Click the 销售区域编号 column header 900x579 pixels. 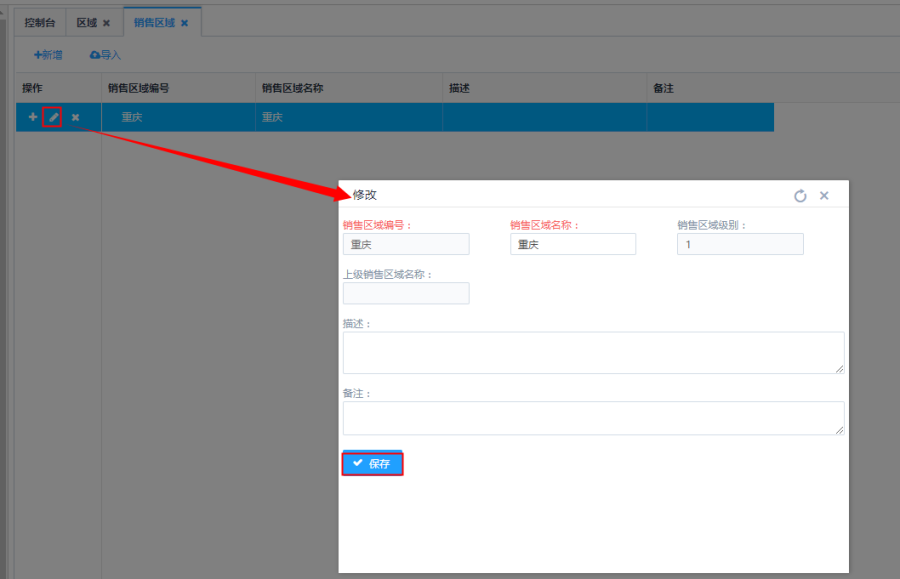click(x=138, y=88)
